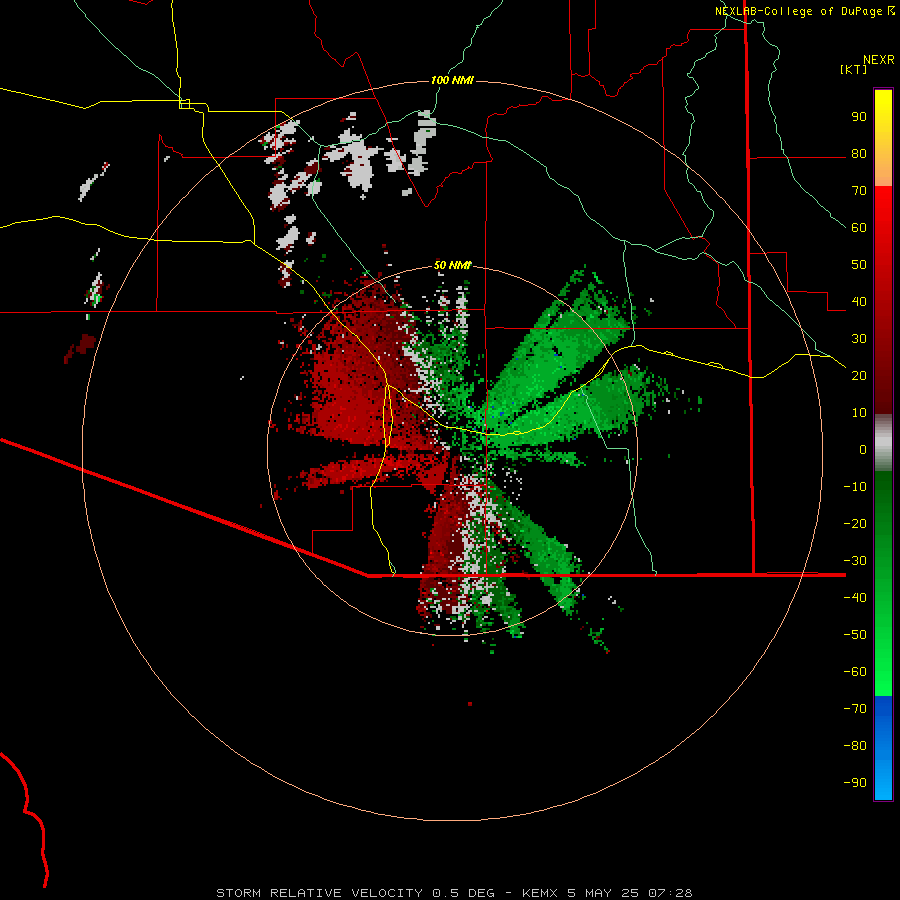Click the 80 value on velocity scale
Viewport: 900px width, 900px height.
[859, 154]
